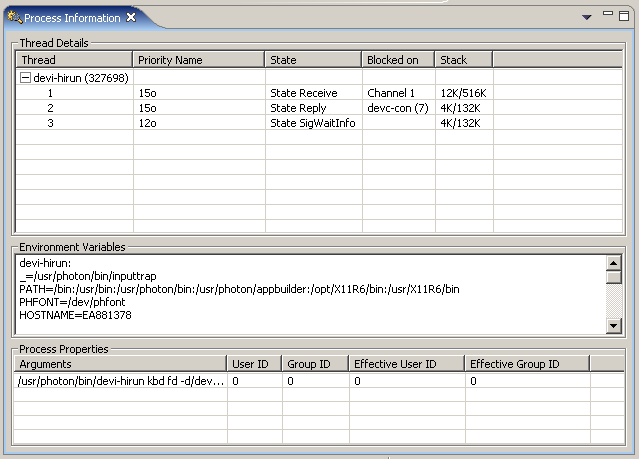
Task: Click the Stack column header
Action: [x=463, y=60]
